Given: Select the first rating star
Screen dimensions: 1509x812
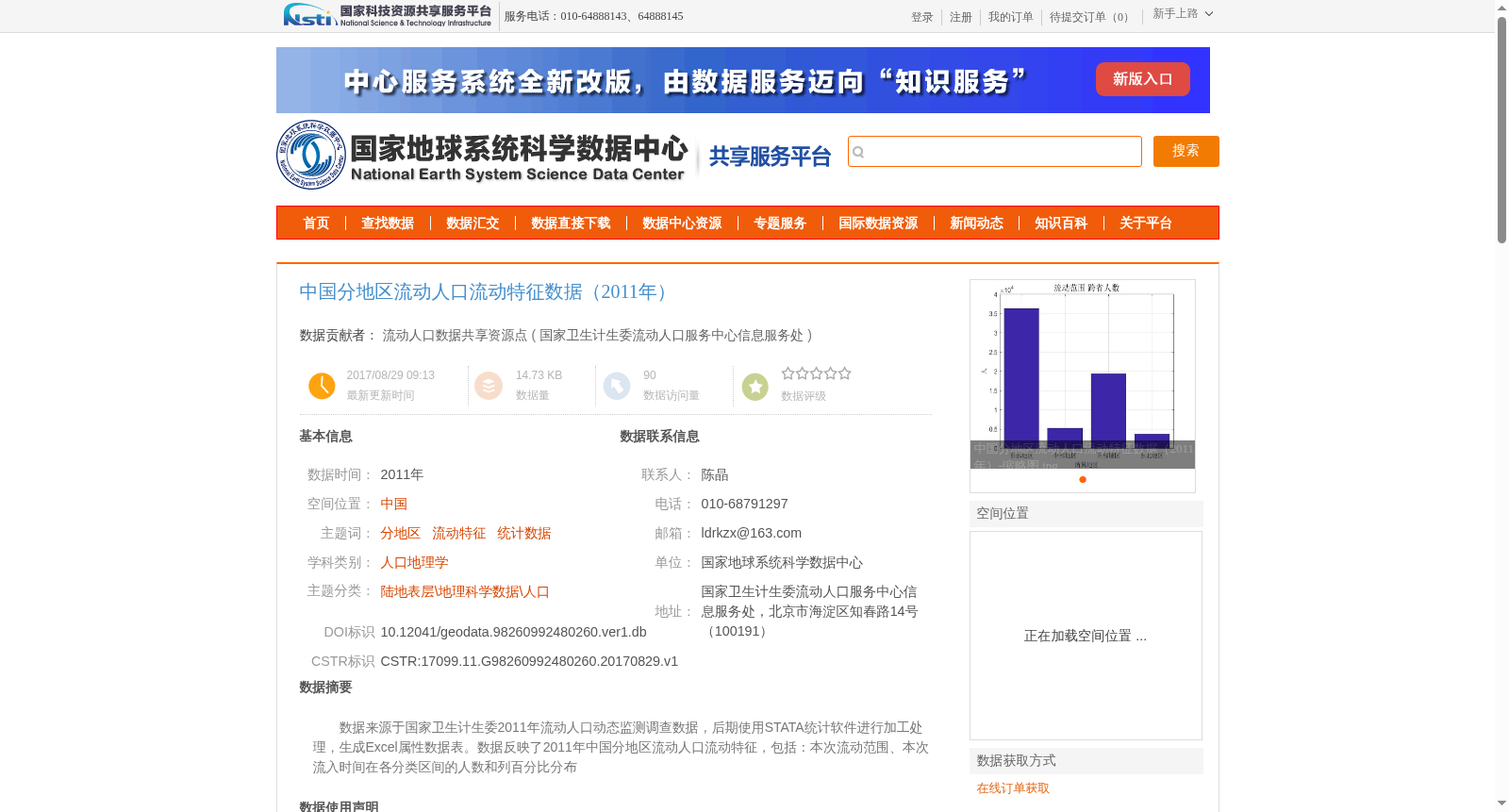Looking at the screenshot, I should click(788, 373).
